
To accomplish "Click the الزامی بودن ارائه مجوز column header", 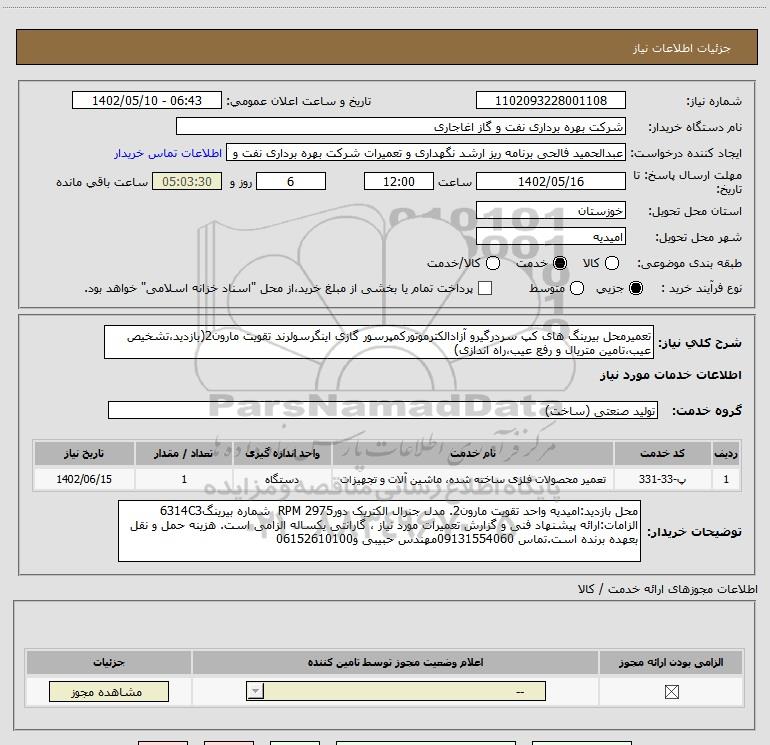I will [x=671, y=662].
